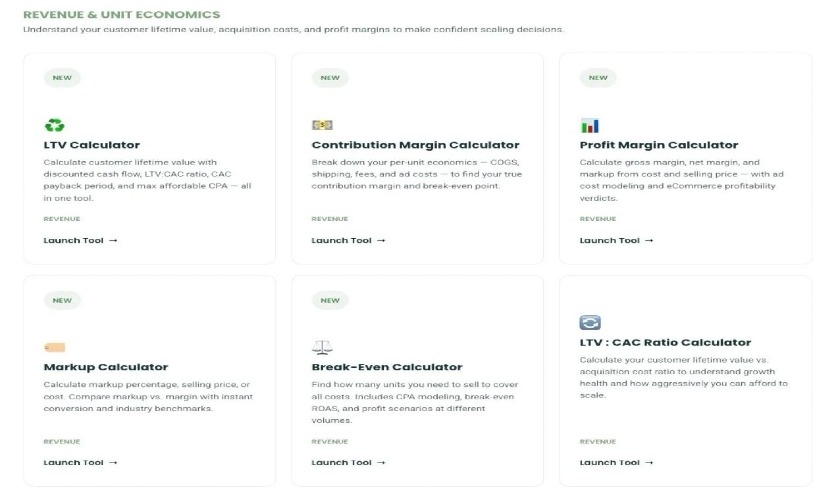The height and width of the screenshot is (500, 836).
Task: Click the Revenue & Unit Economics section heading
Action: pos(121,15)
